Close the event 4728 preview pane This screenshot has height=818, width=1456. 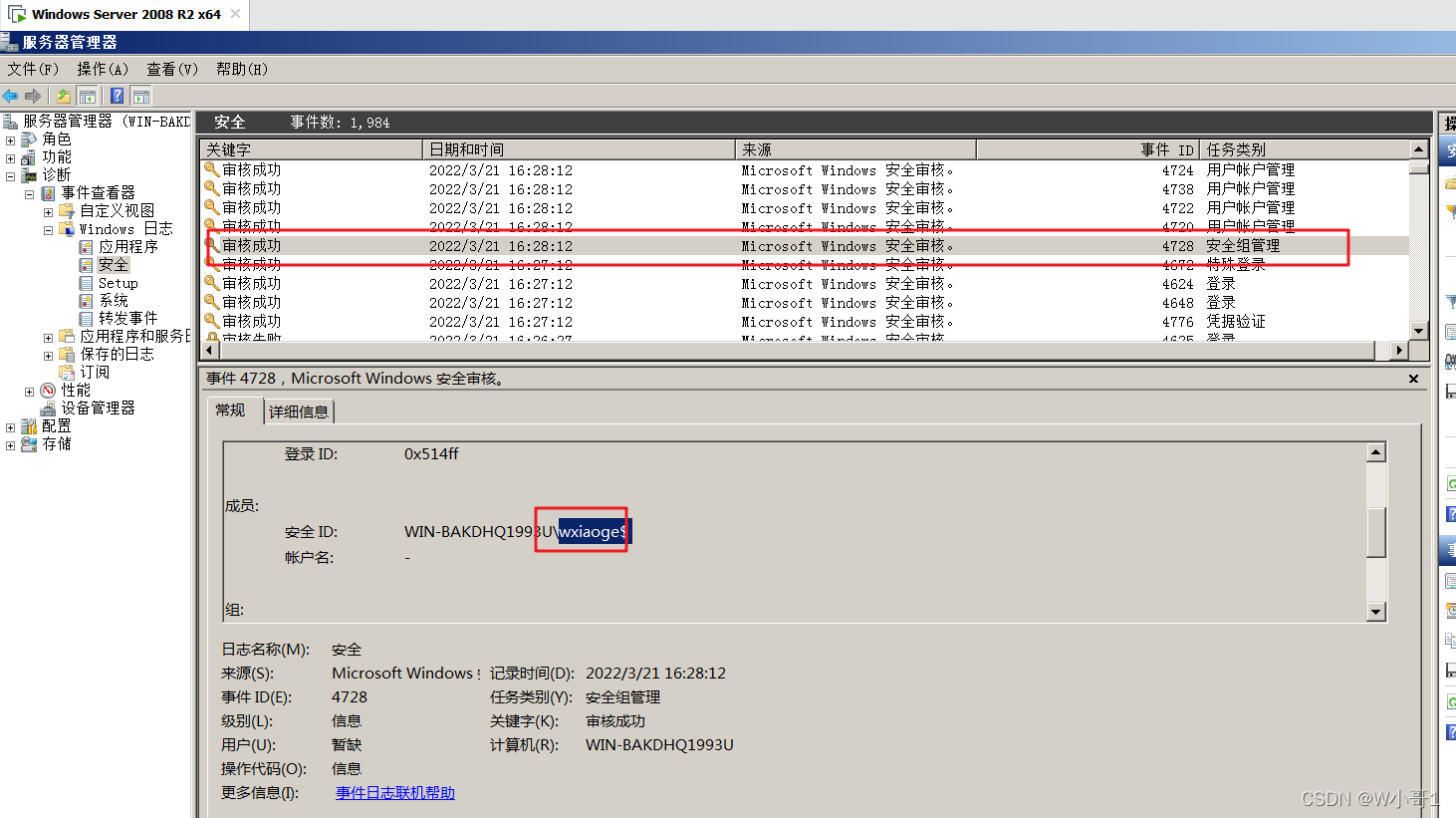(x=1413, y=379)
